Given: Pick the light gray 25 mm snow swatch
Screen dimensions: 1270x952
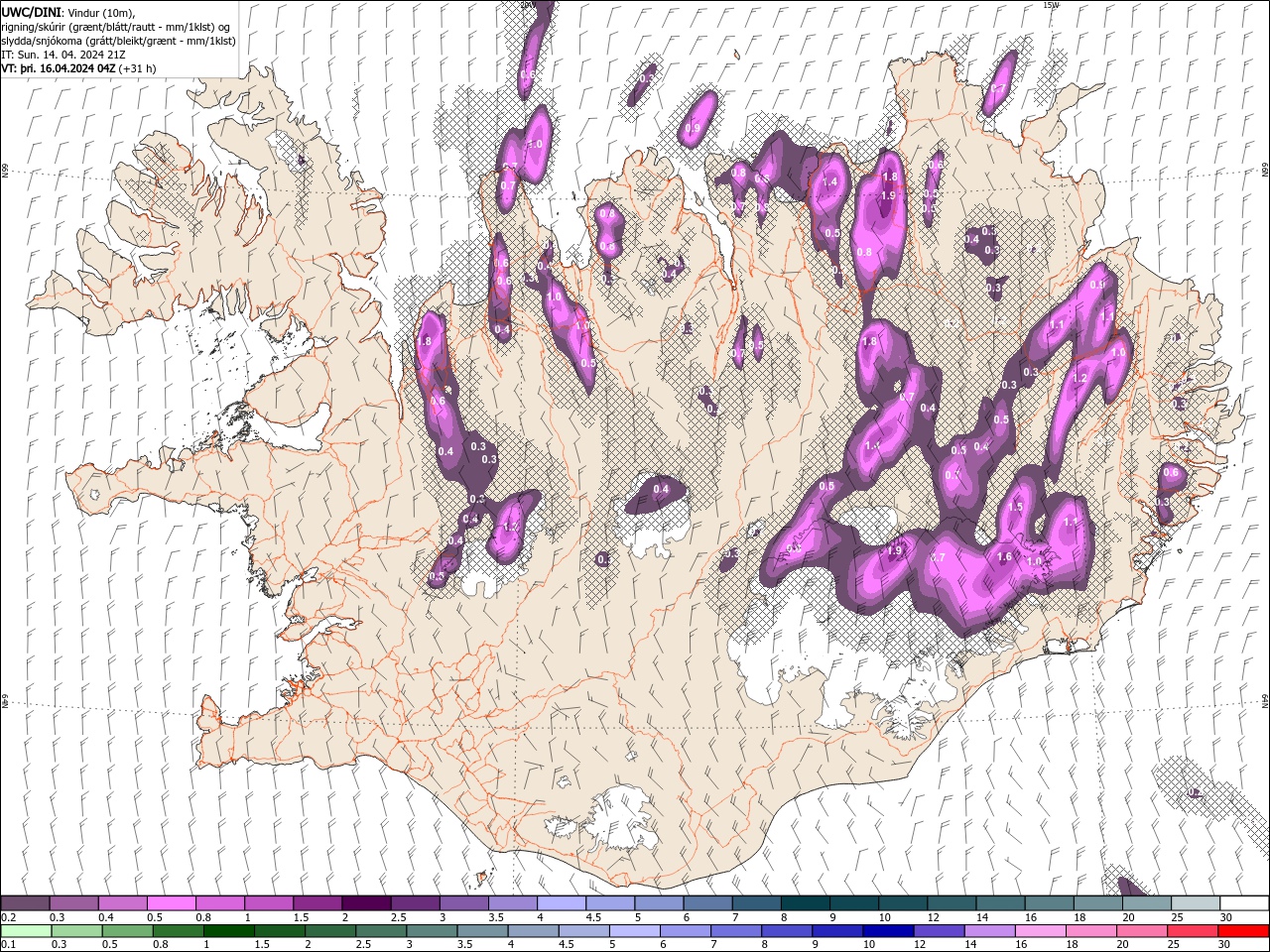Looking at the screenshot, I should pyautogui.click(x=1195, y=903).
